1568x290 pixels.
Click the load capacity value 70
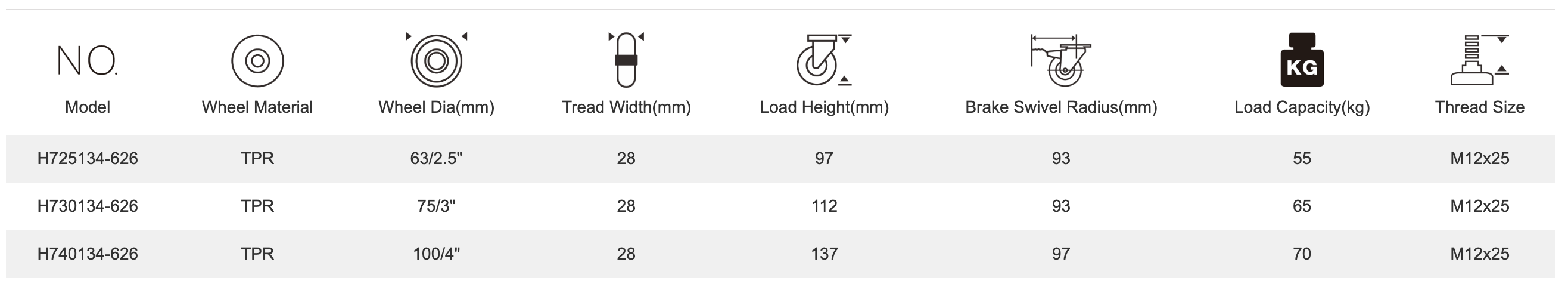pos(1301,254)
